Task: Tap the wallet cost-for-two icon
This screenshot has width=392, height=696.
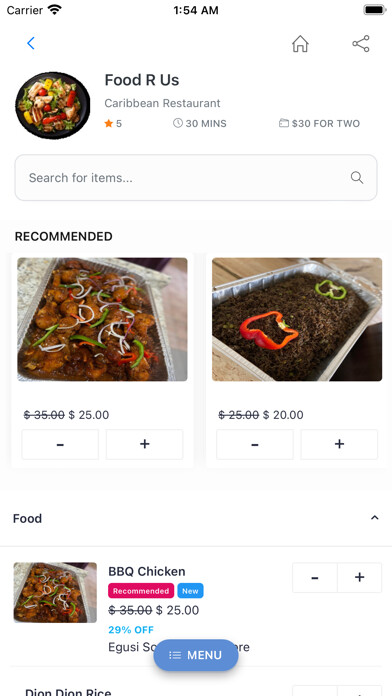Action: pyautogui.click(x=284, y=123)
